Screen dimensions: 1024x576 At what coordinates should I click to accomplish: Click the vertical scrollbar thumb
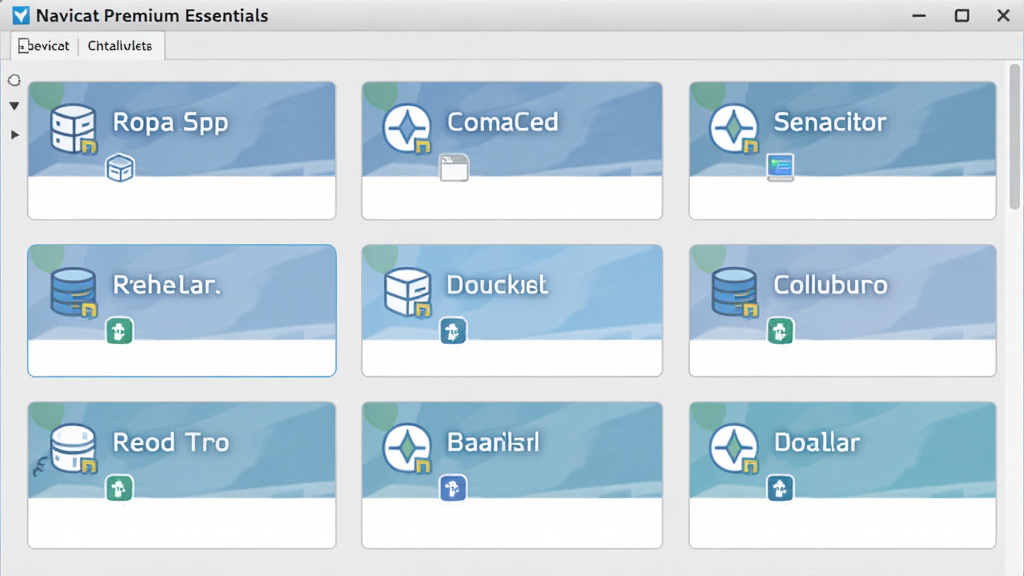coord(1014,136)
